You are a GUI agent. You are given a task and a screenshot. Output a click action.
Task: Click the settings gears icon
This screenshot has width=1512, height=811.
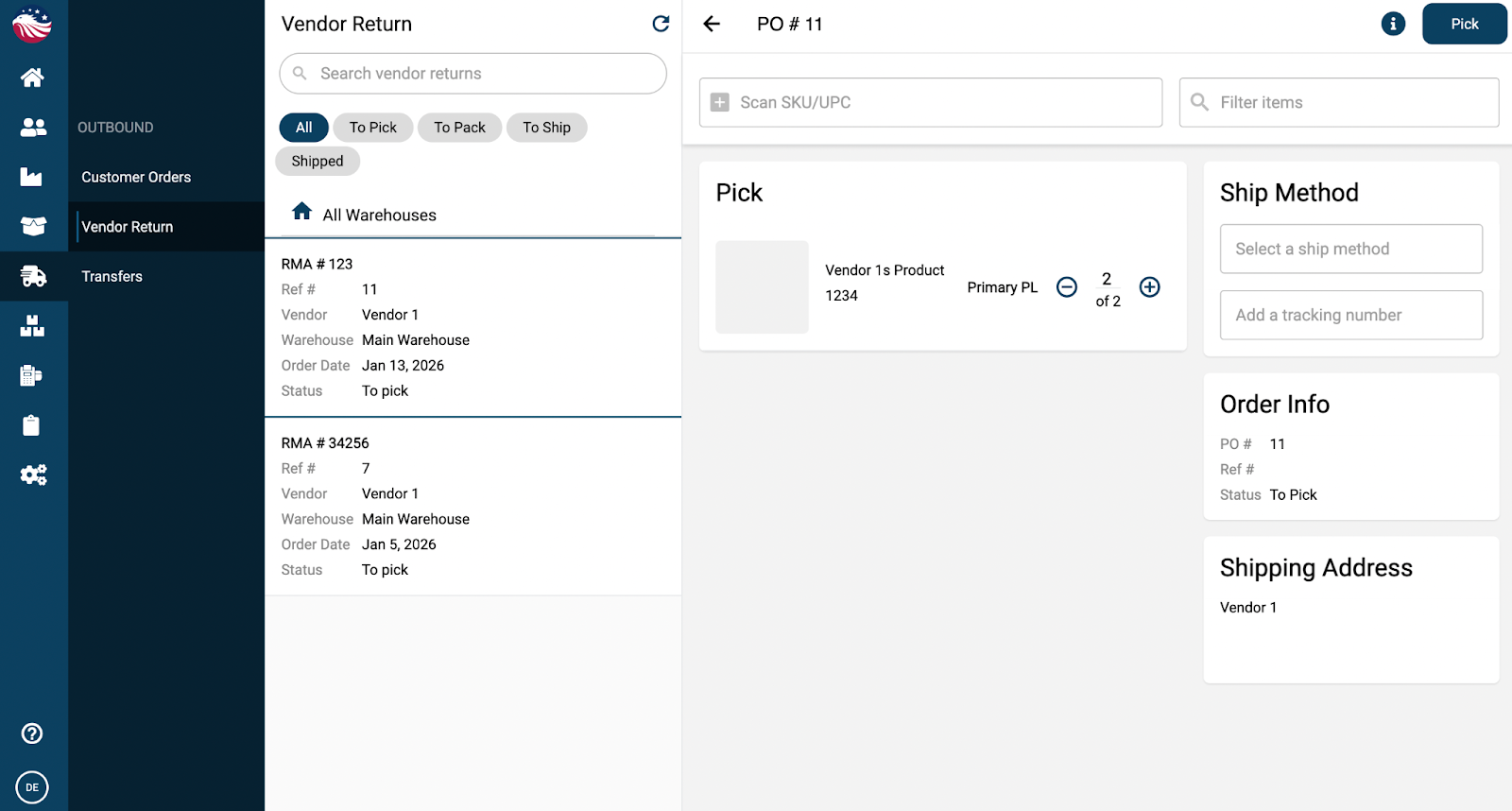(x=33, y=475)
